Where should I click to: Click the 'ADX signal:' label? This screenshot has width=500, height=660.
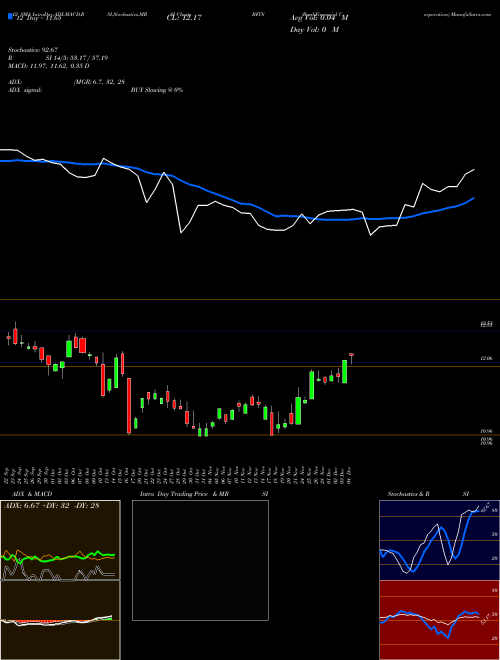tap(25, 90)
